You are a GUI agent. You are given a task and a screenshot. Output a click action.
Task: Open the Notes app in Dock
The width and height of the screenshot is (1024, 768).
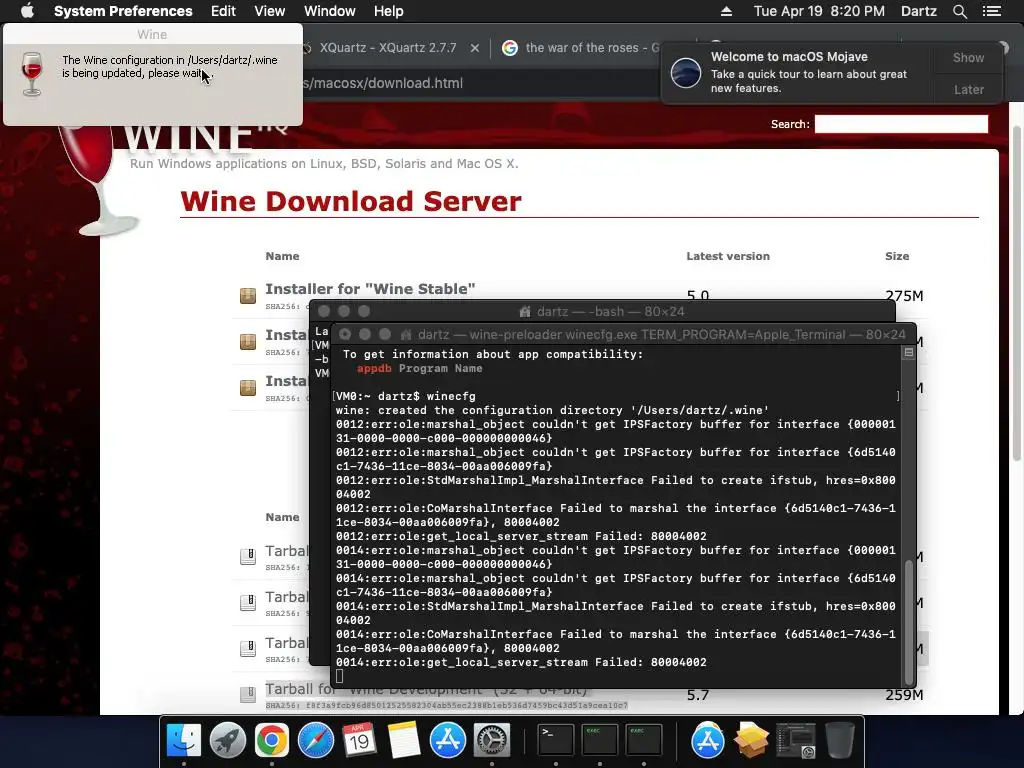tap(404, 740)
